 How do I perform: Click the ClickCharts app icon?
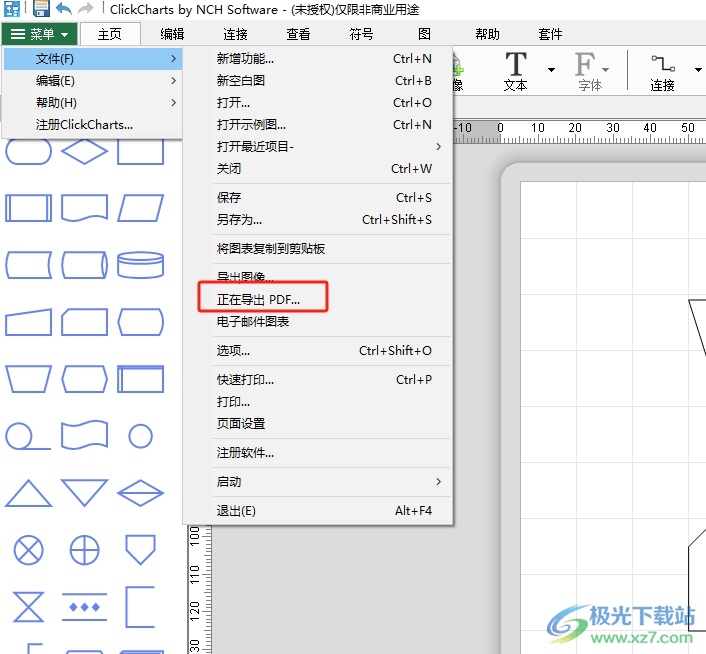coord(12,8)
